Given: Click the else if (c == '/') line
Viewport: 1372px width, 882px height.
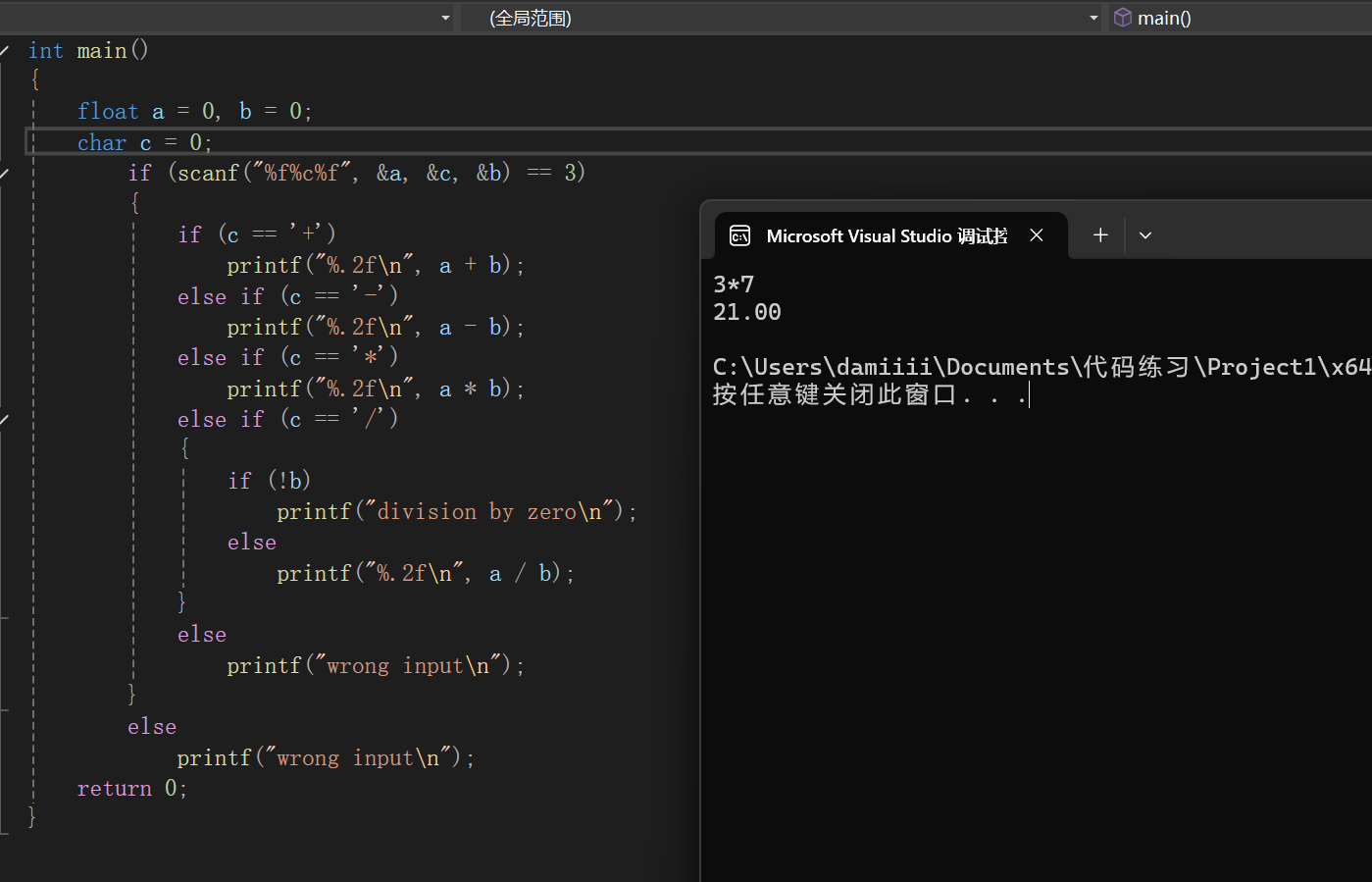Looking at the screenshot, I should 288,419.
